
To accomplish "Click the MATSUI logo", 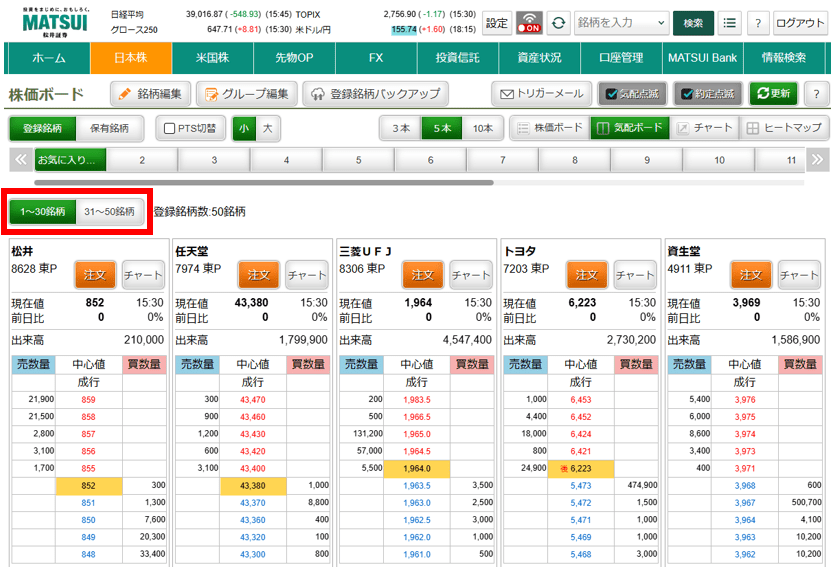I will (x=55, y=22).
